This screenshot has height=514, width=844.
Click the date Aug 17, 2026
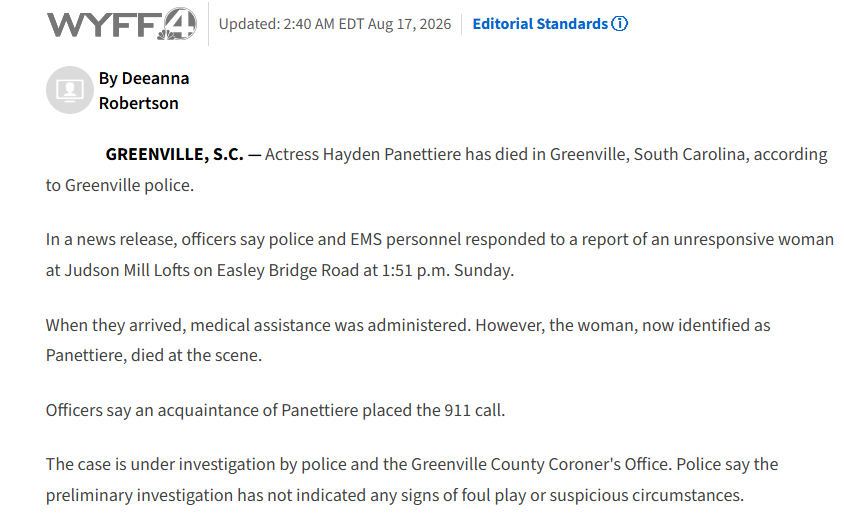click(x=410, y=24)
